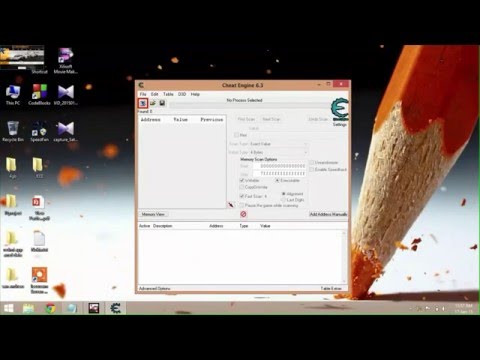Toggle the Executable checkbox

(x=277, y=180)
